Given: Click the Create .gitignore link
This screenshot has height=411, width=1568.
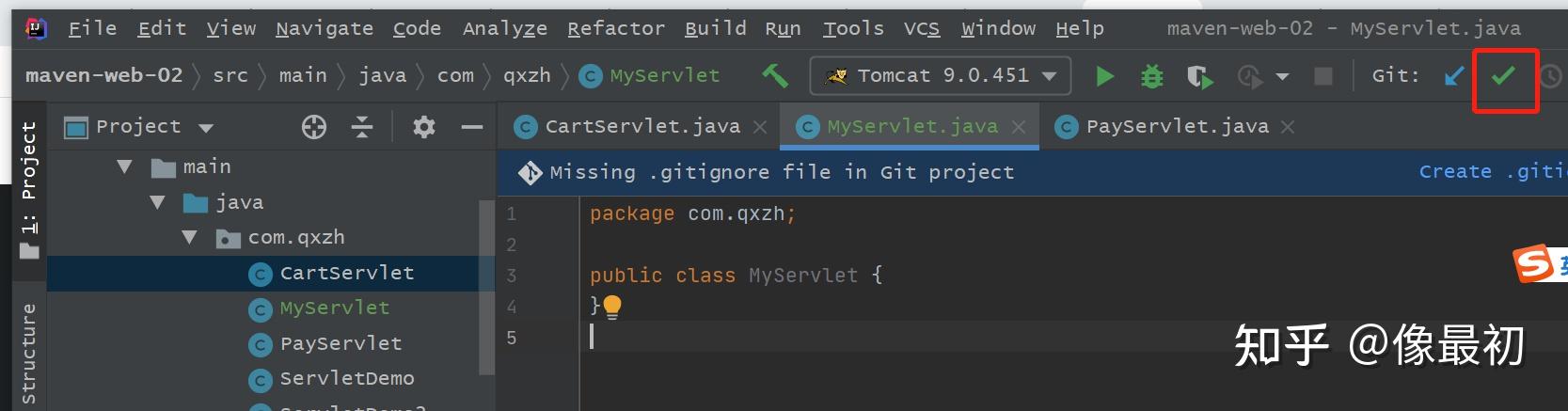Looking at the screenshot, I should (x=1492, y=172).
